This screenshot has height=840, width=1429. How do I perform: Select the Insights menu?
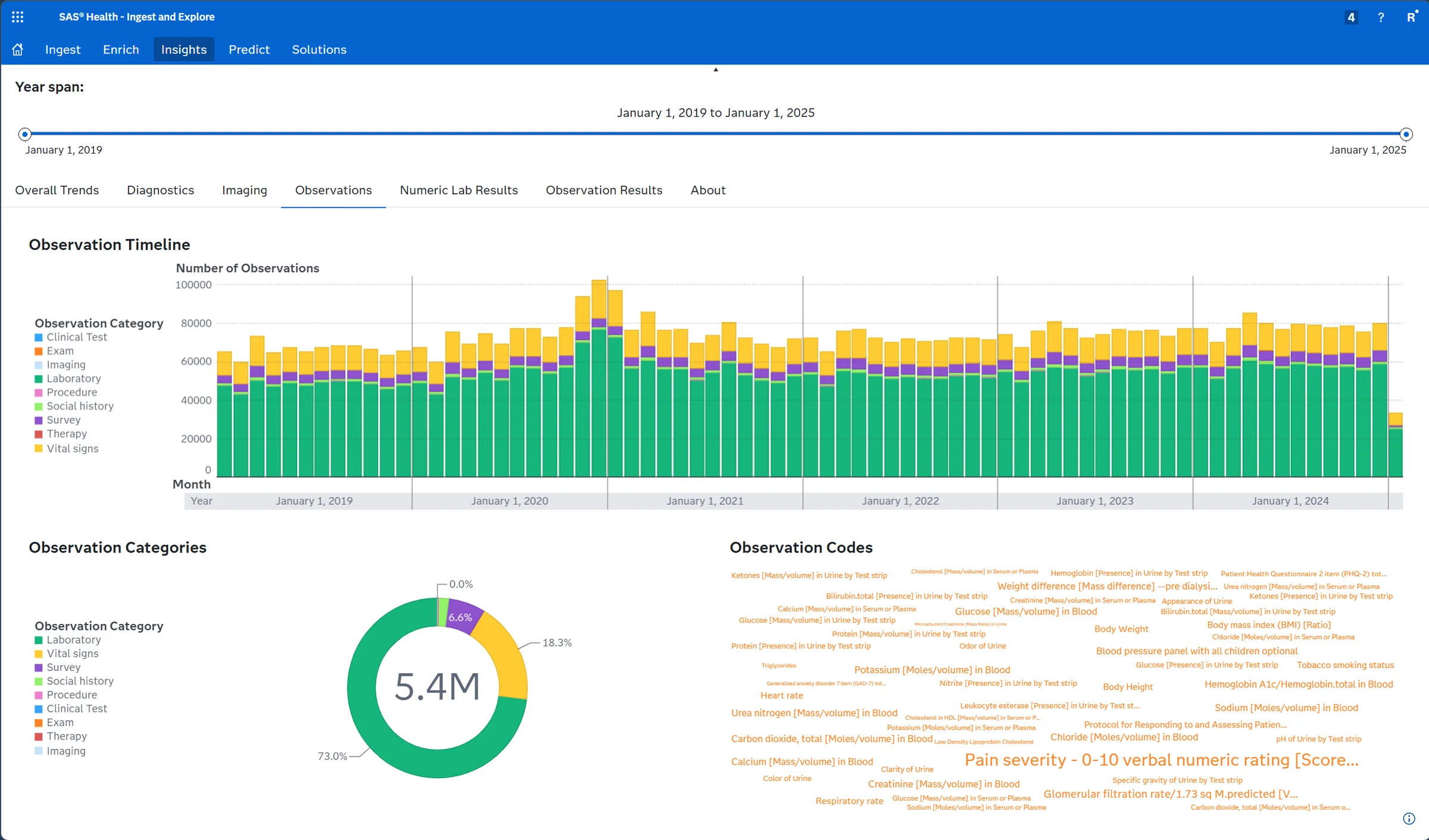coord(184,49)
